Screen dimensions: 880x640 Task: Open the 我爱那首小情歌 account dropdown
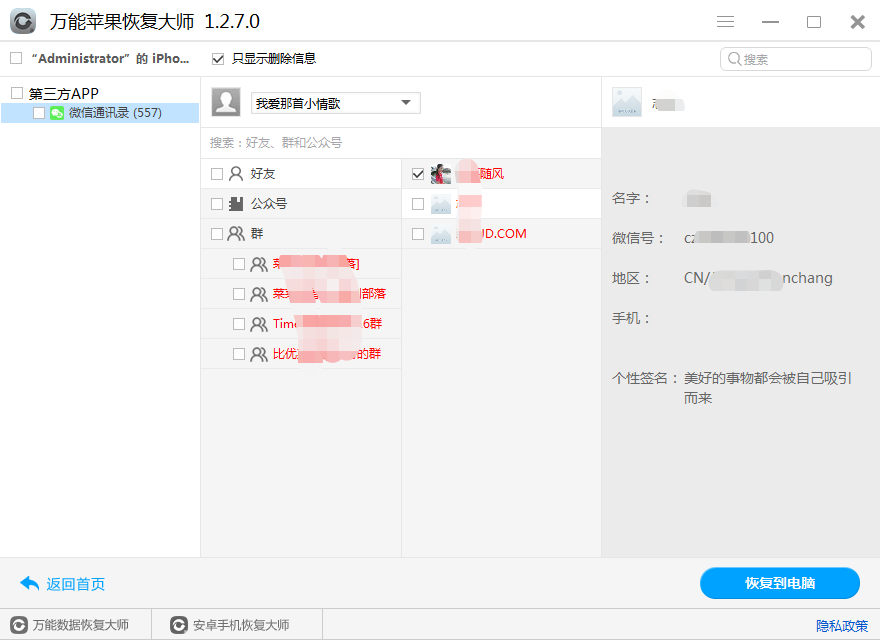pyautogui.click(x=336, y=103)
